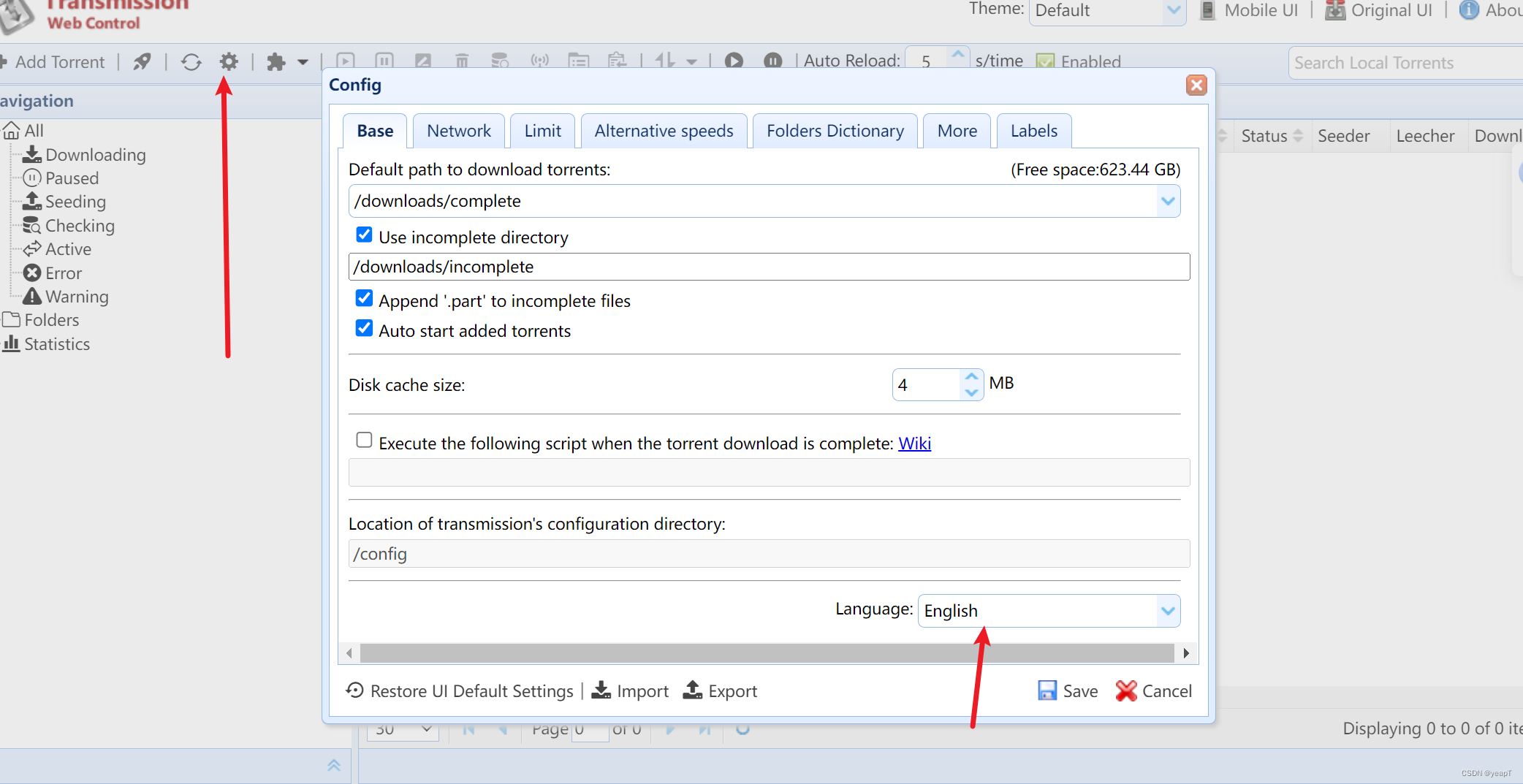Click the horizontal scrollbar in Config dialog
The image size is (1523, 784).
click(x=767, y=652)
